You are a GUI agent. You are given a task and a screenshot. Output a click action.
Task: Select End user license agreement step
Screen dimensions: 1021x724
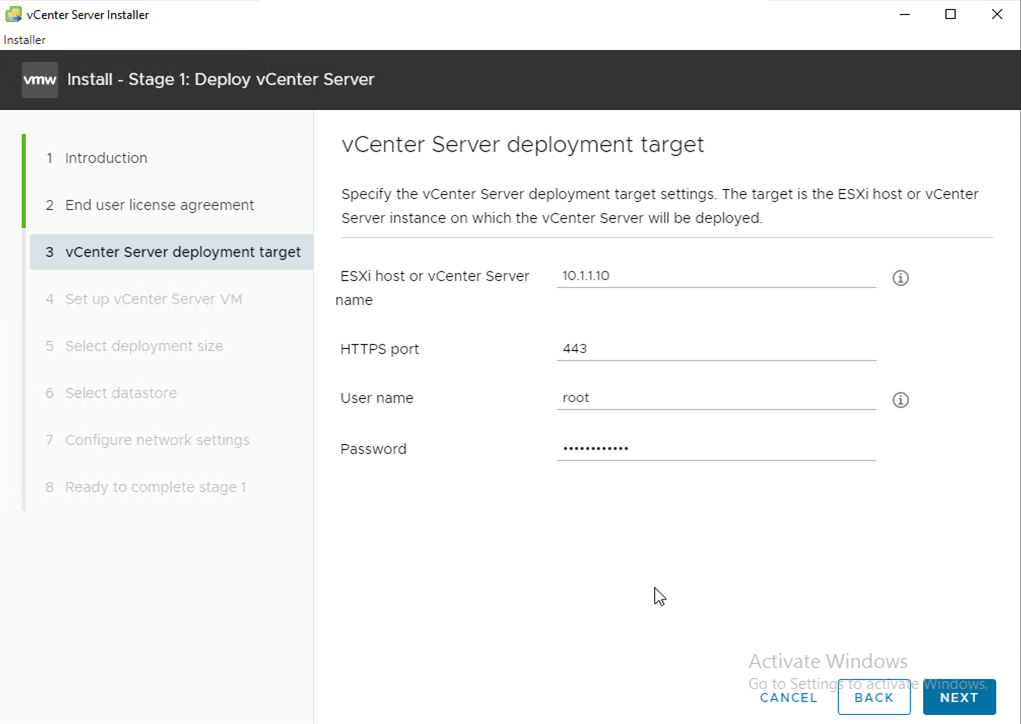159,205
